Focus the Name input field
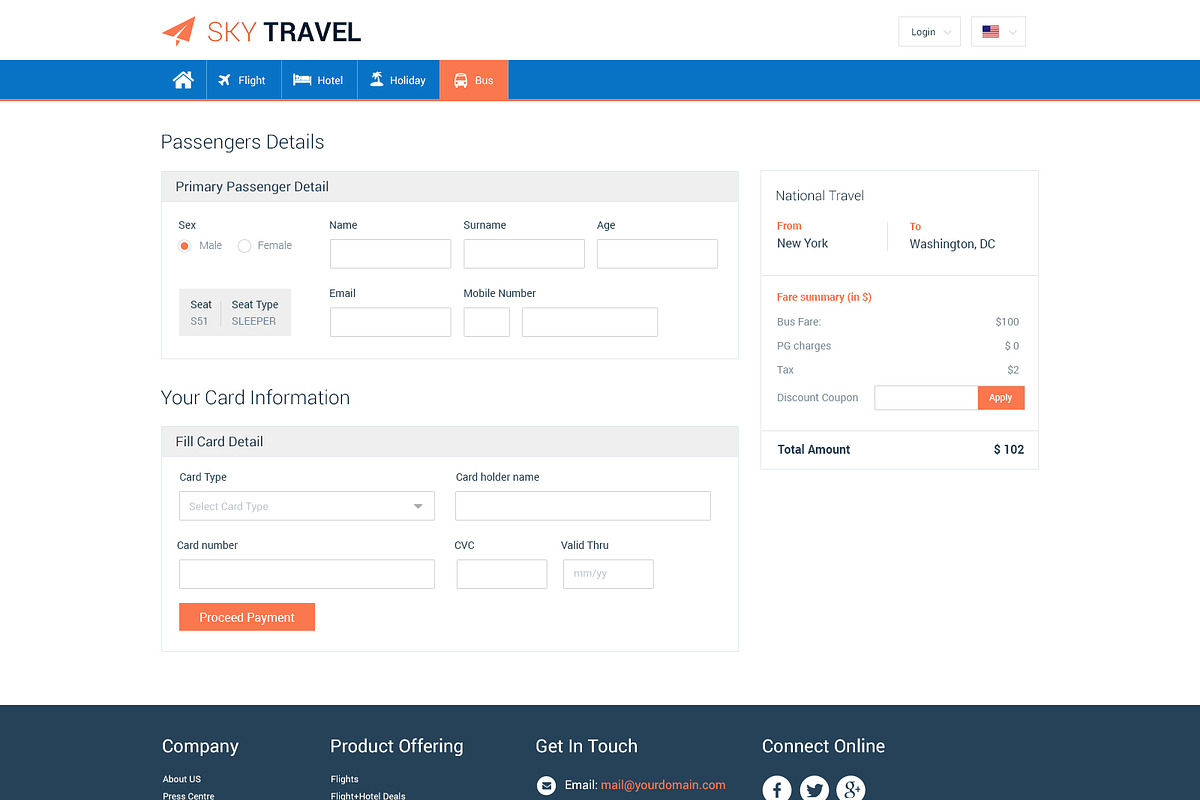 (390, 254)
